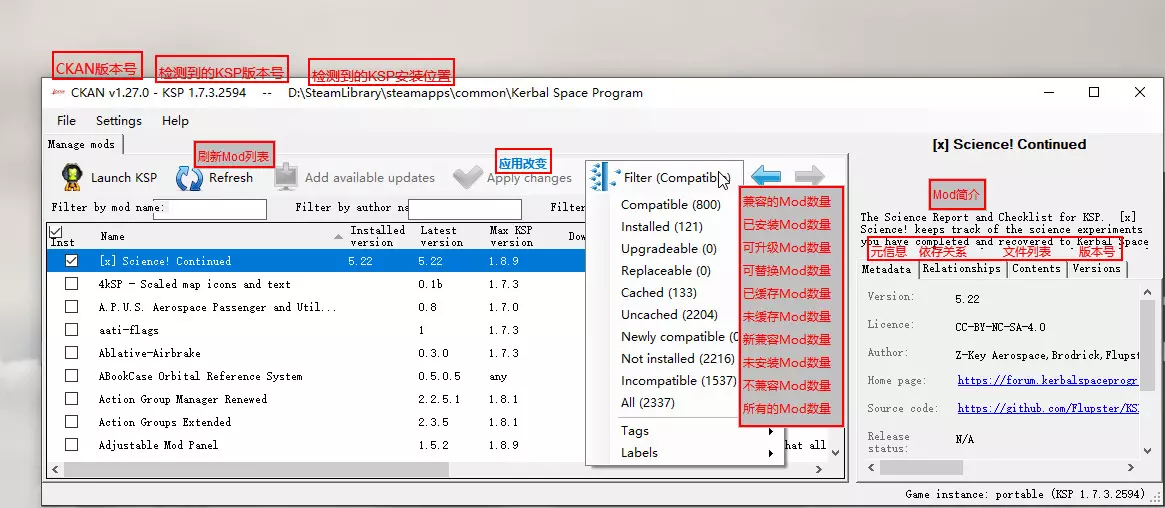The width and height of the screenshot is (1165, 508).
Task: Open the forum.kerbalspaceprogram home page link
Action: click(x=1047, y=380)
